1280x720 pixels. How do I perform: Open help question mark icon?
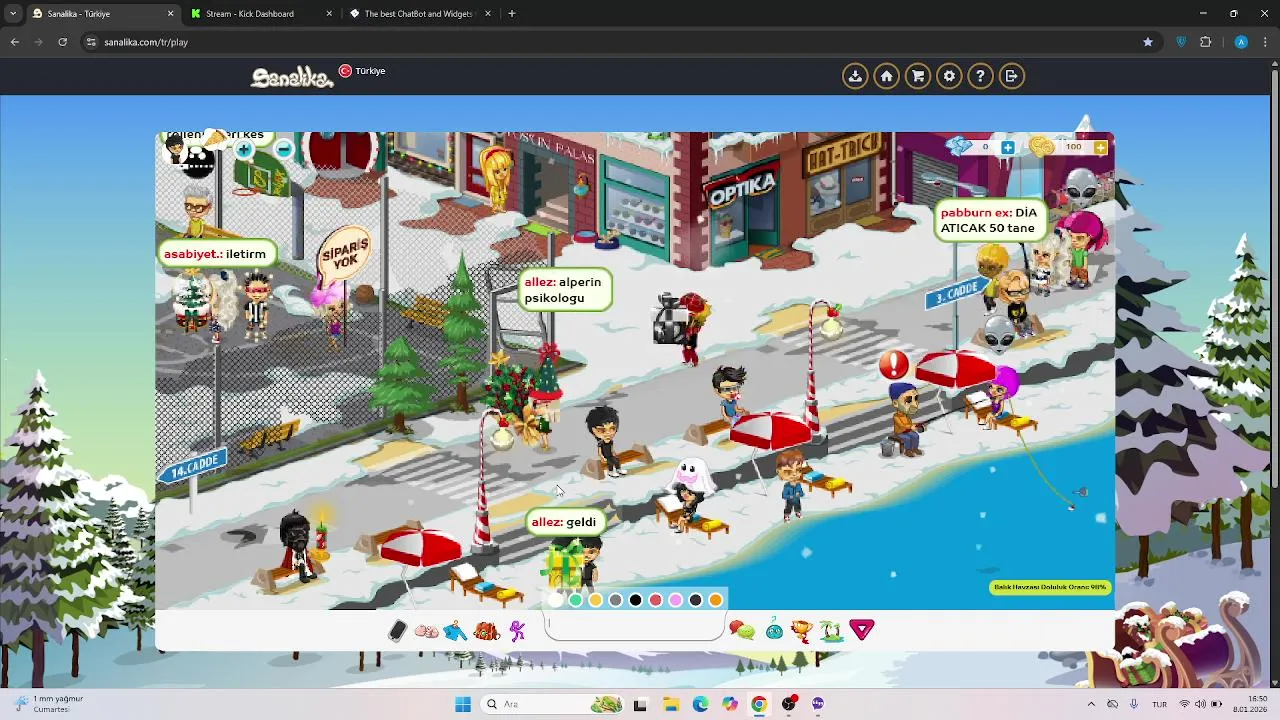tap(980, 76)
